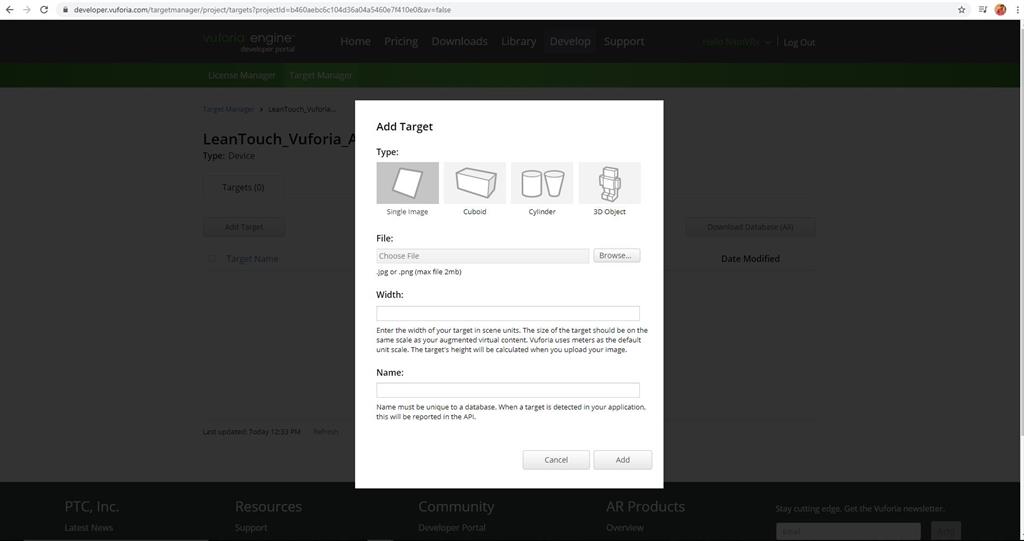Click the Target Manager breadcrumb link
The width and height of the screenshot is (1024, 541).
coord(228,109)
